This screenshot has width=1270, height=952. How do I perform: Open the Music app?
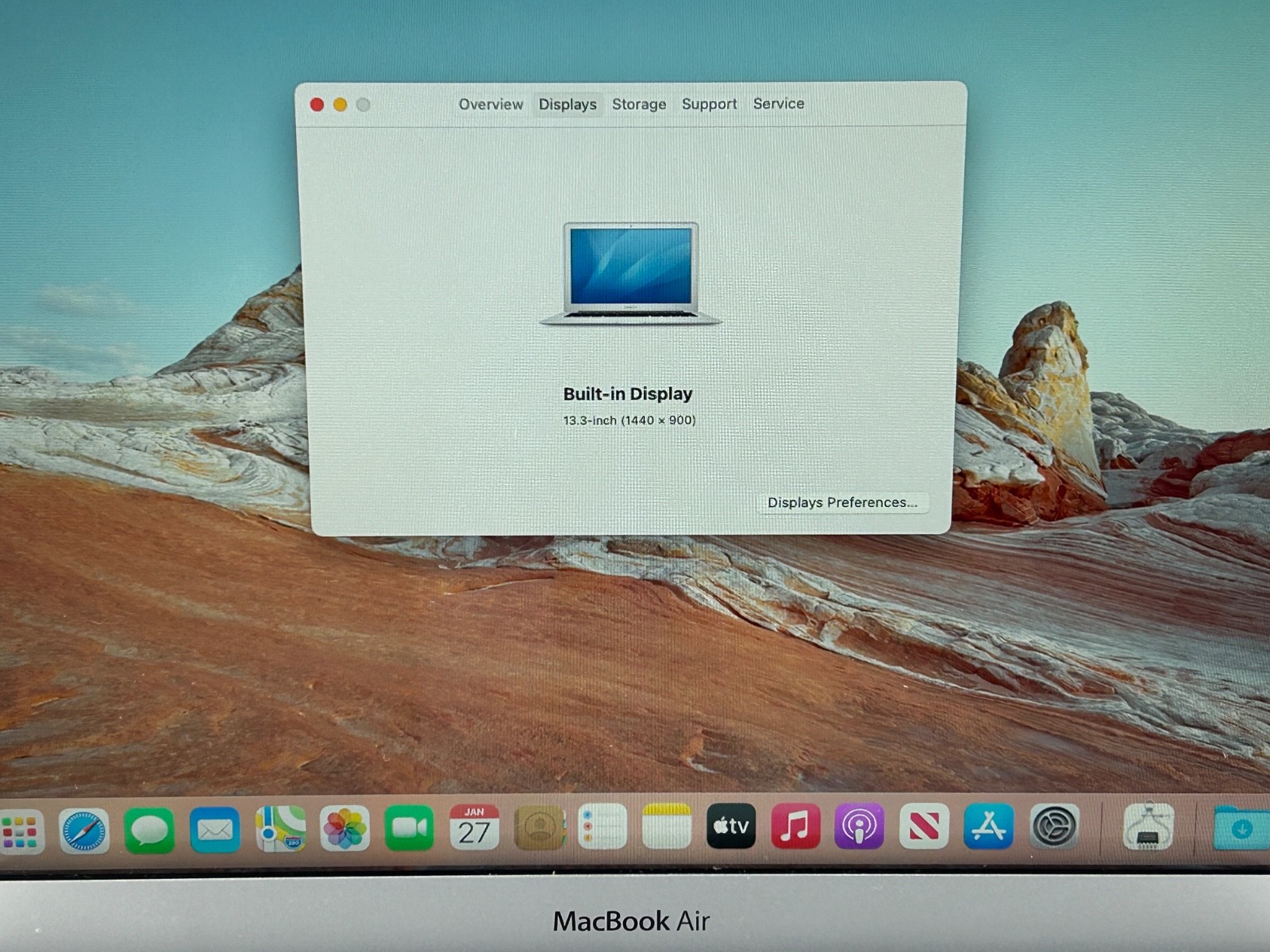click(795, 826)
